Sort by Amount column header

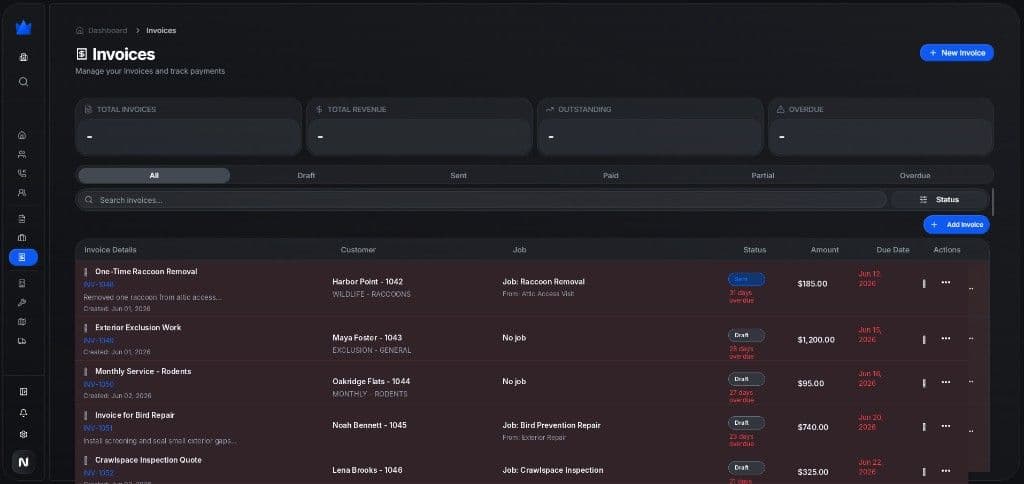tap(825, 250)
